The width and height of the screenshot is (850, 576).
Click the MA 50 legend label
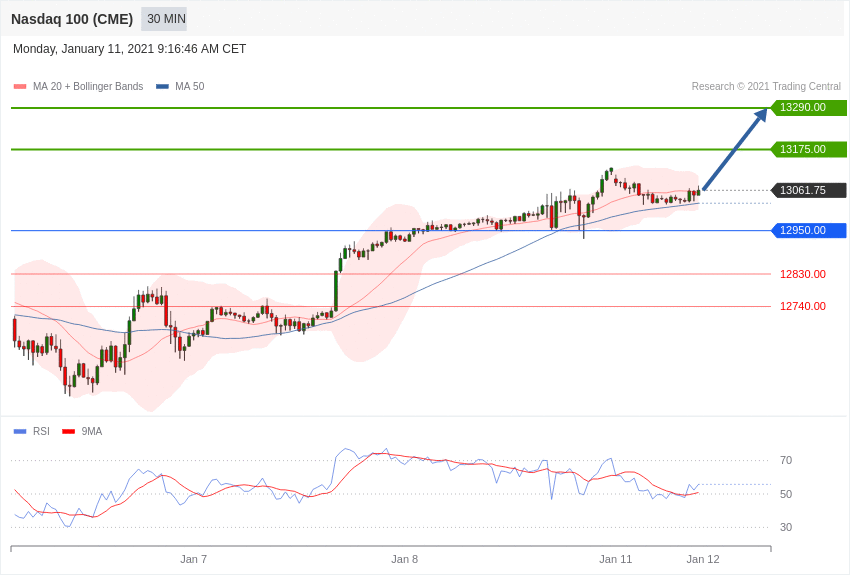190,86
